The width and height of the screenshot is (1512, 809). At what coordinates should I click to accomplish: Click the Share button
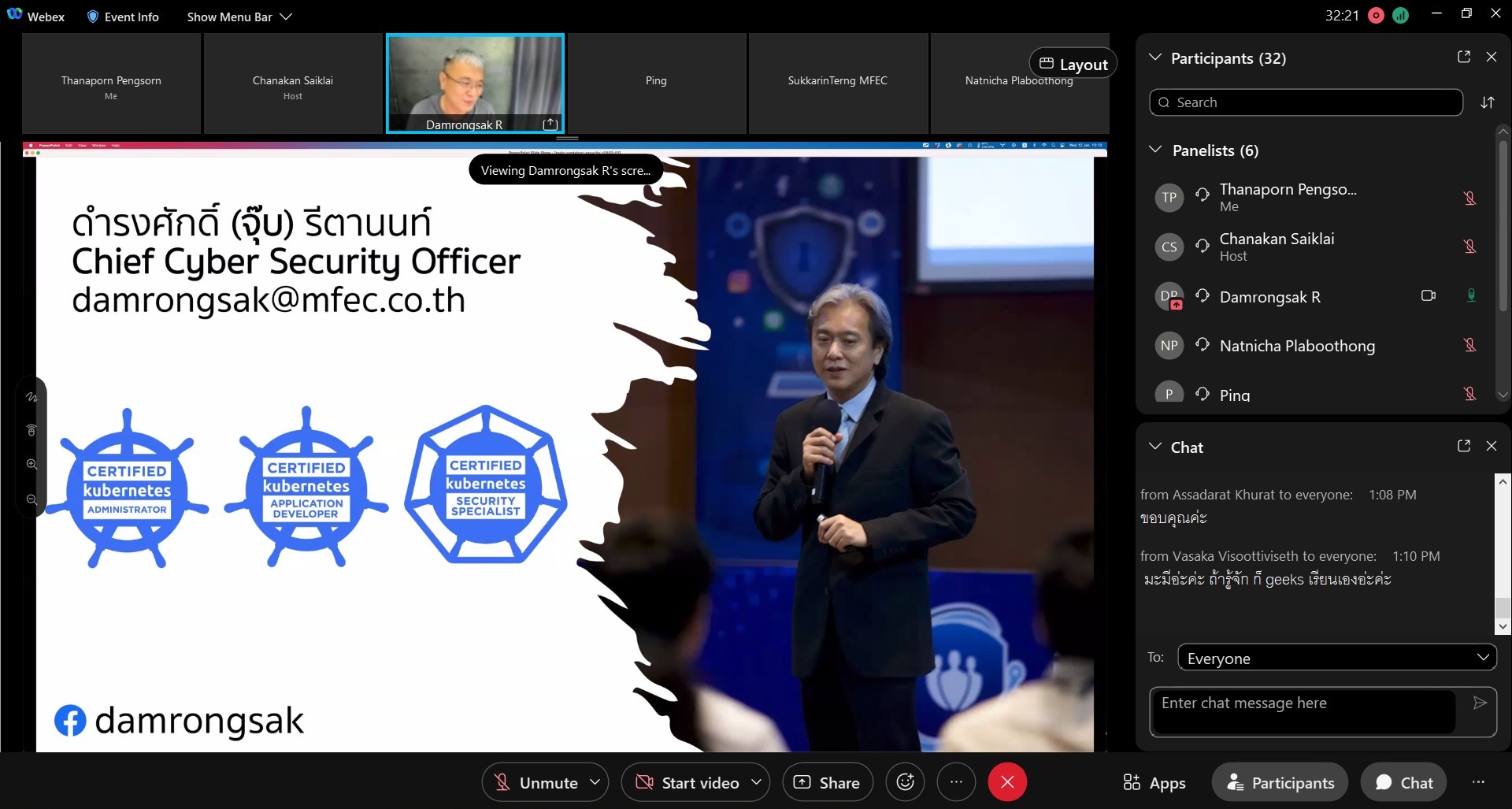tap(827, 782)
